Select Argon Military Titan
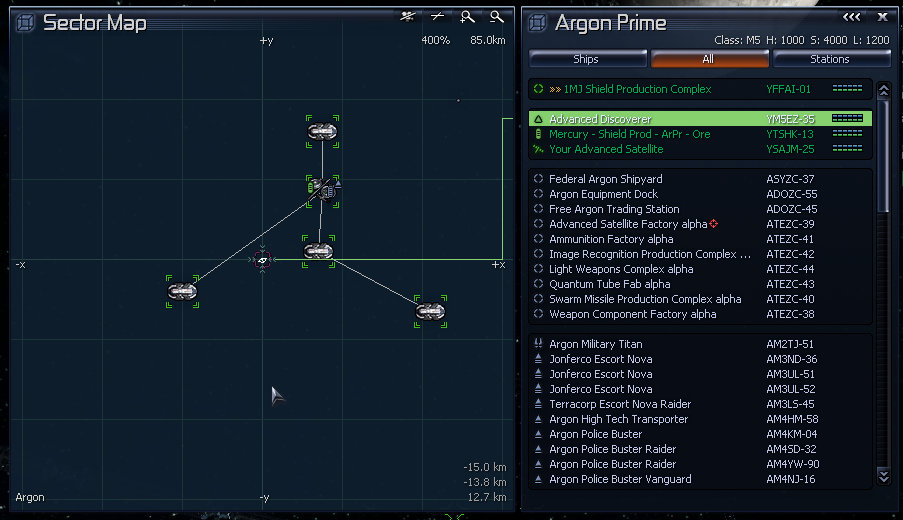Image resolution: width=903 pixels, height=520 pixels. [700, 344]
